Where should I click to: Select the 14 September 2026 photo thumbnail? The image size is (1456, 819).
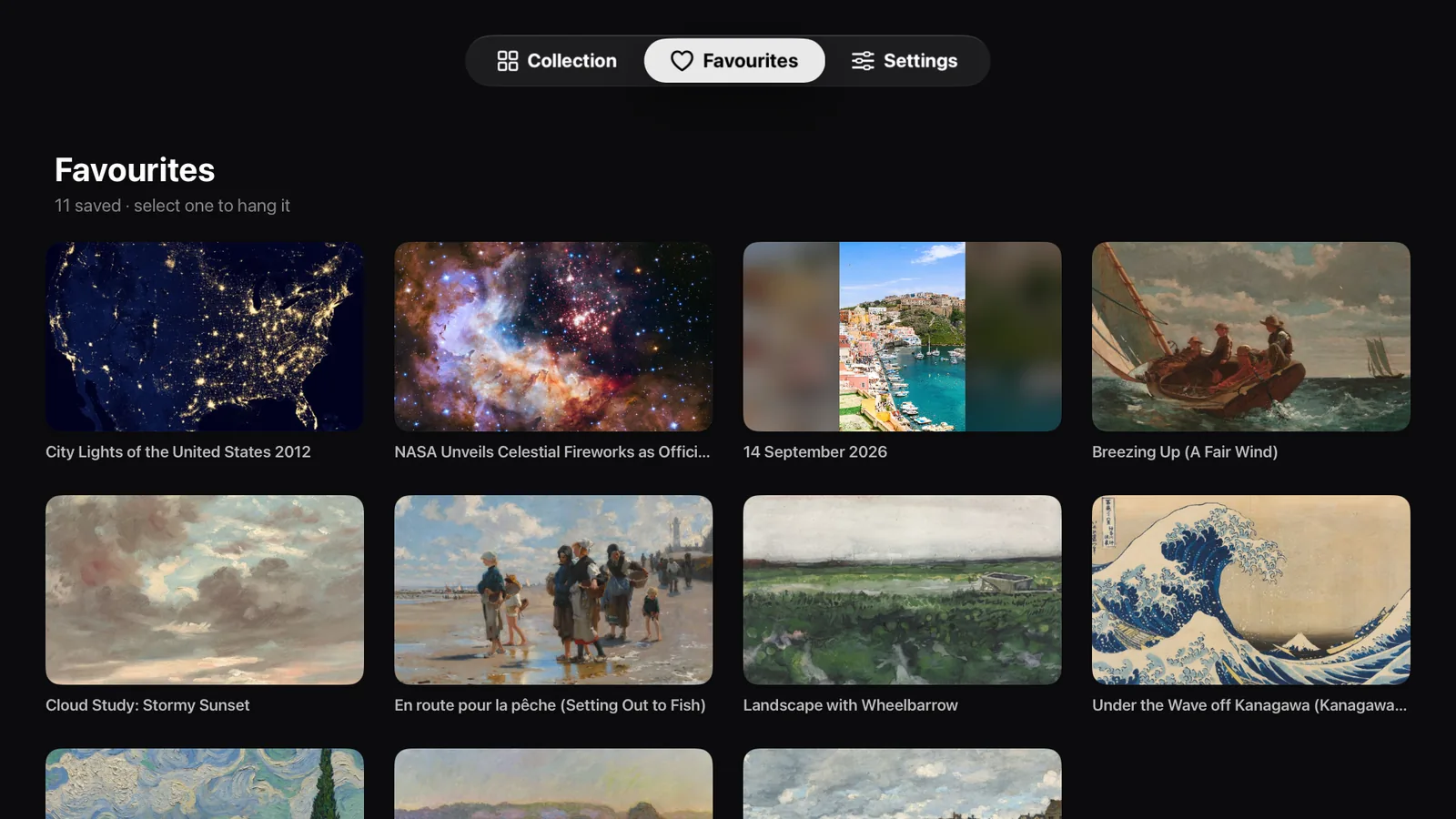tap(902, 337)
